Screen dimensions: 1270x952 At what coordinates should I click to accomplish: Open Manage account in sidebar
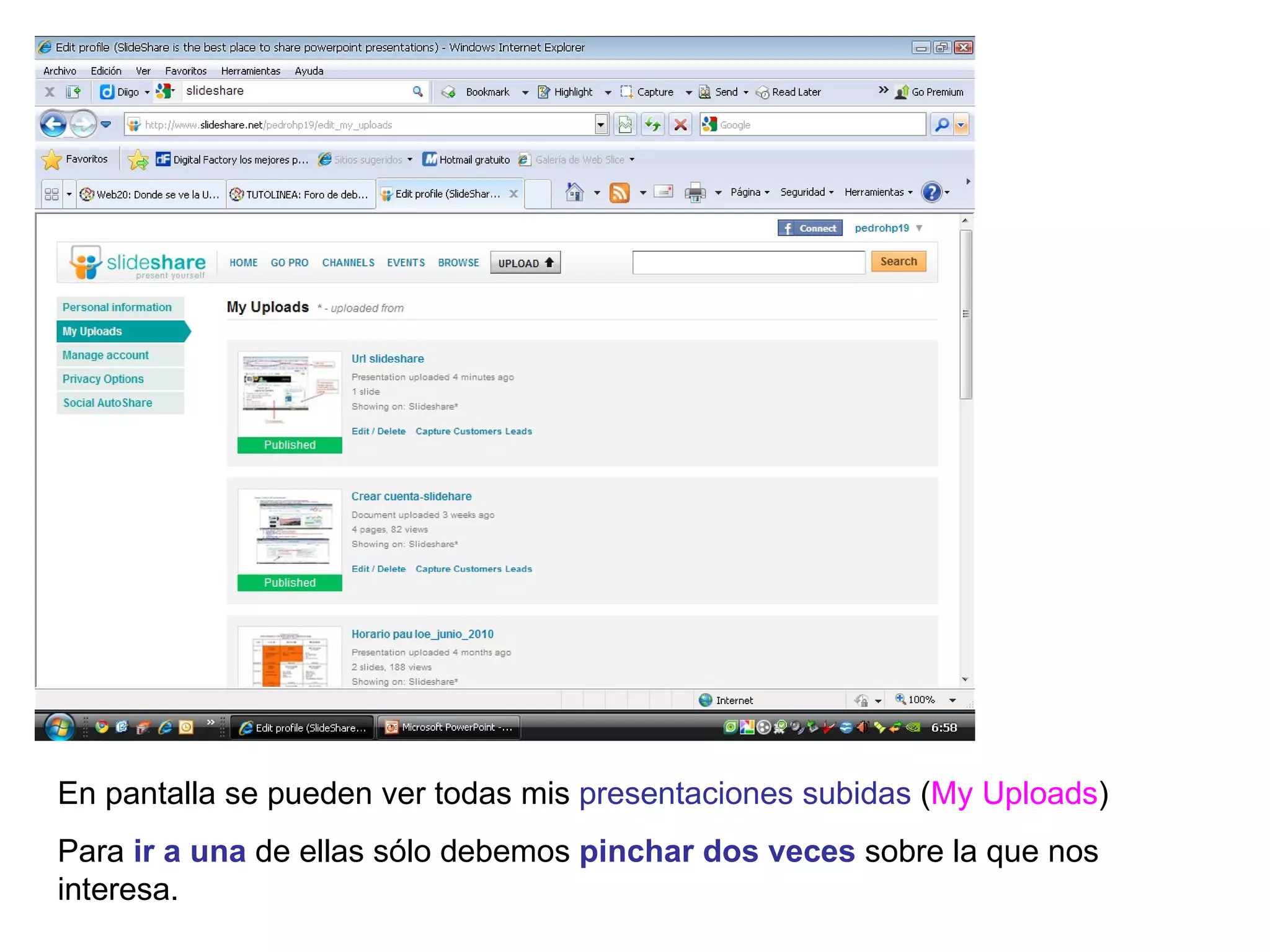tap(120, 355)
